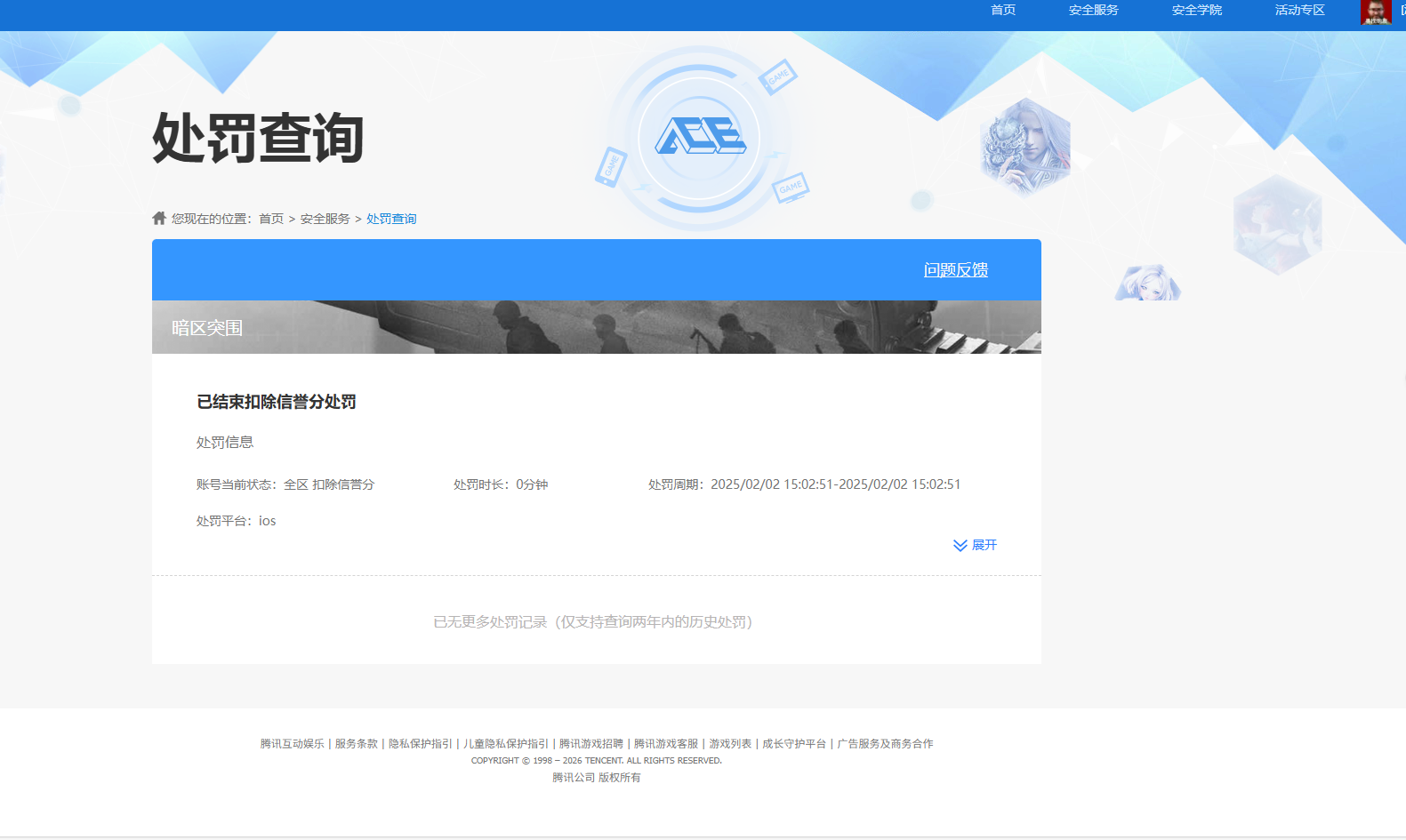Click the home icon in breadcrumb
The image size is (1406, 840).
pos(159,218)
